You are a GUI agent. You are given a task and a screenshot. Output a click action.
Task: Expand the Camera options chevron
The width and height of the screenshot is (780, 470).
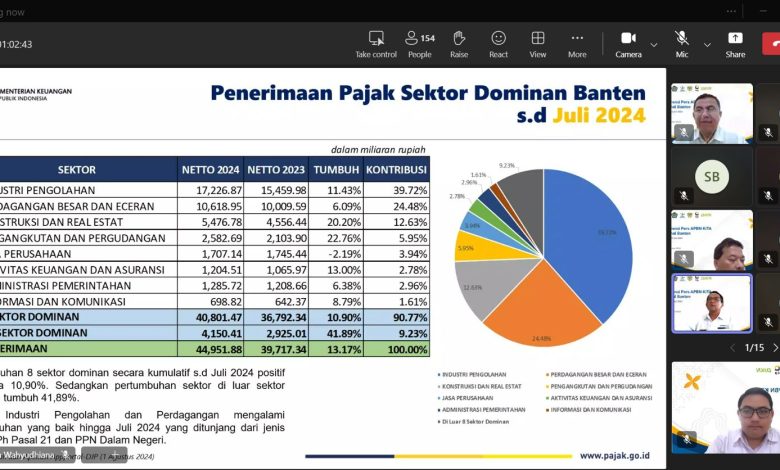click(x=654, y=44)
